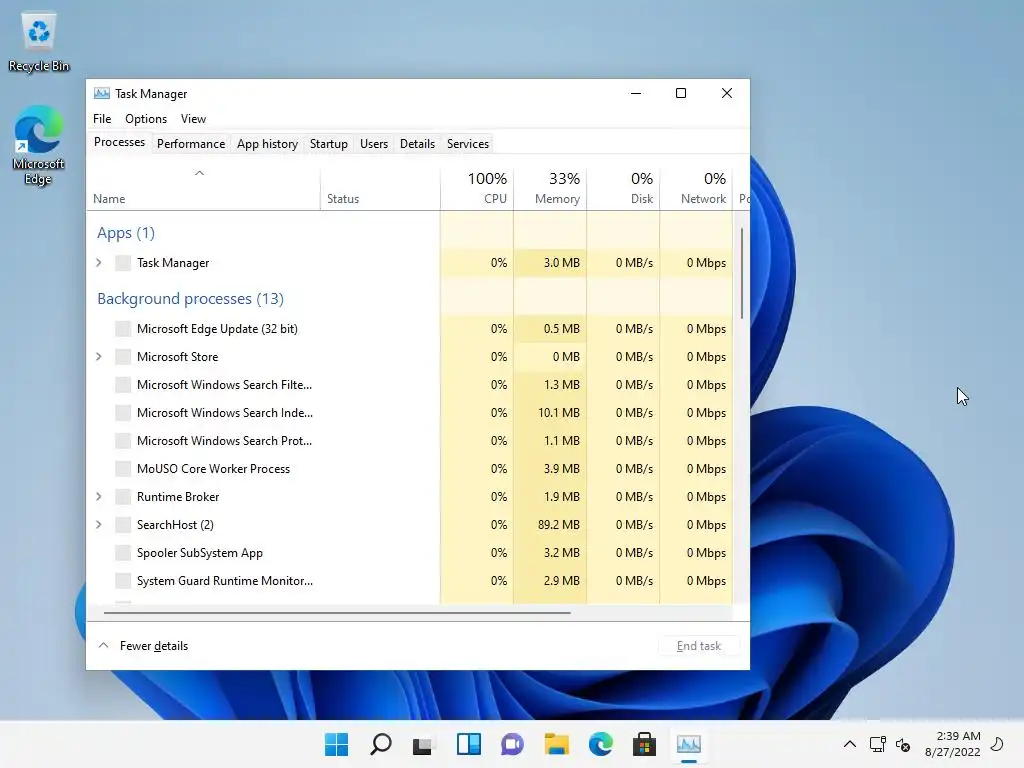Sort by the Memory column header
Image resolution: width=1024 pixels, height=768 pixels.
(x=550, y=189)
